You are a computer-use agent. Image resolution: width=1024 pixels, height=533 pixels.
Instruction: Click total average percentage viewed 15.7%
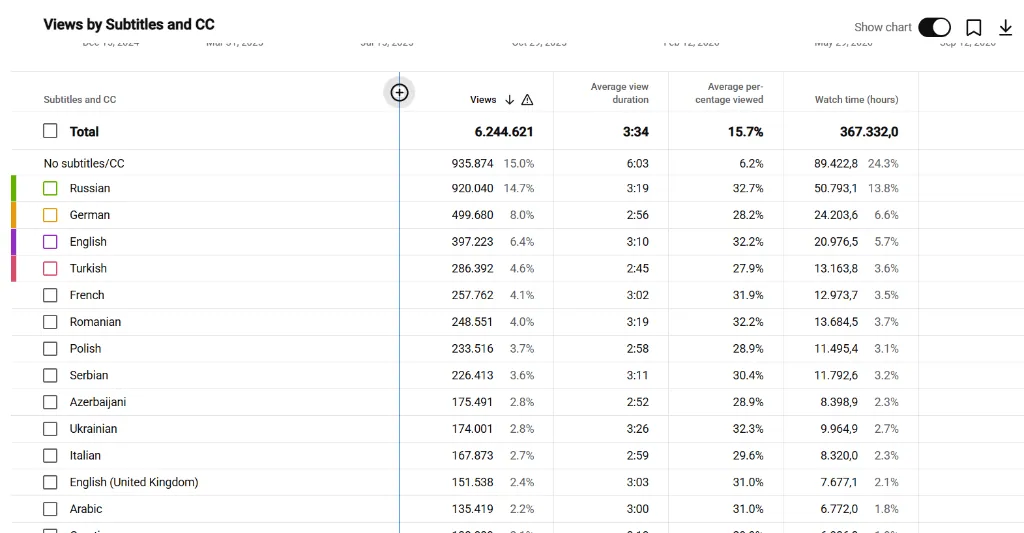pos(745,131)
